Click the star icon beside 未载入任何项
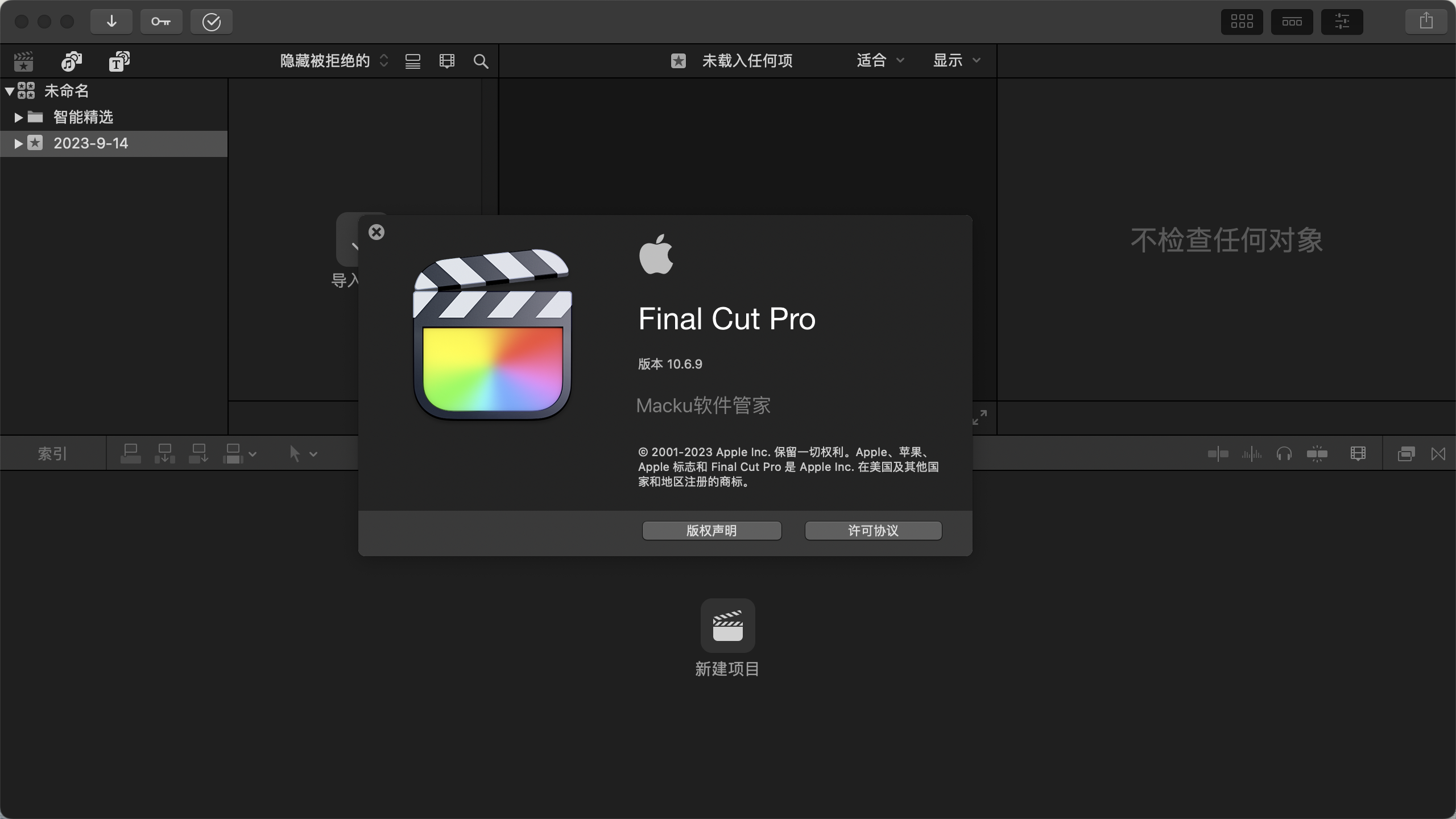 (x=679, y=61)
